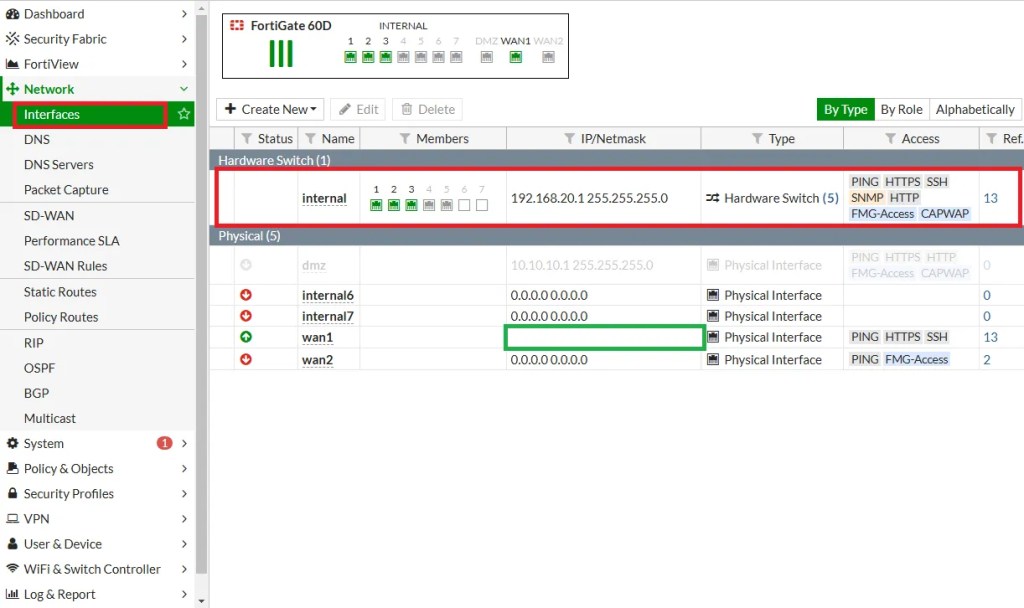Click WAN1 port icon in FortiGate 60D faceplate
The width and height of the screenshot is (1024, 608).
[x=516, y=57]
